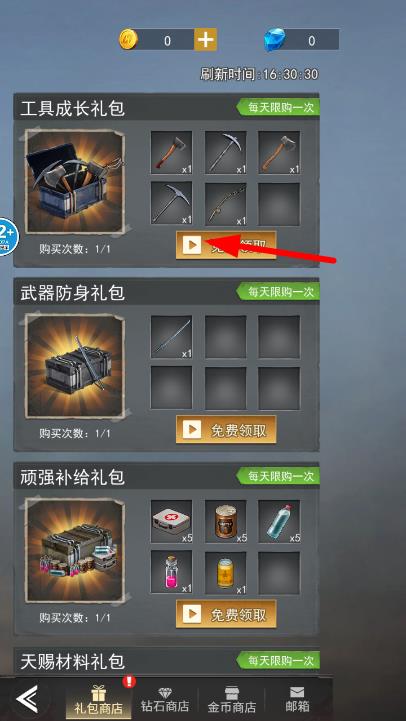Tap the gold plus icon to add coins
This screenshot has height=721, width=406.
click(x=205, y=40)
